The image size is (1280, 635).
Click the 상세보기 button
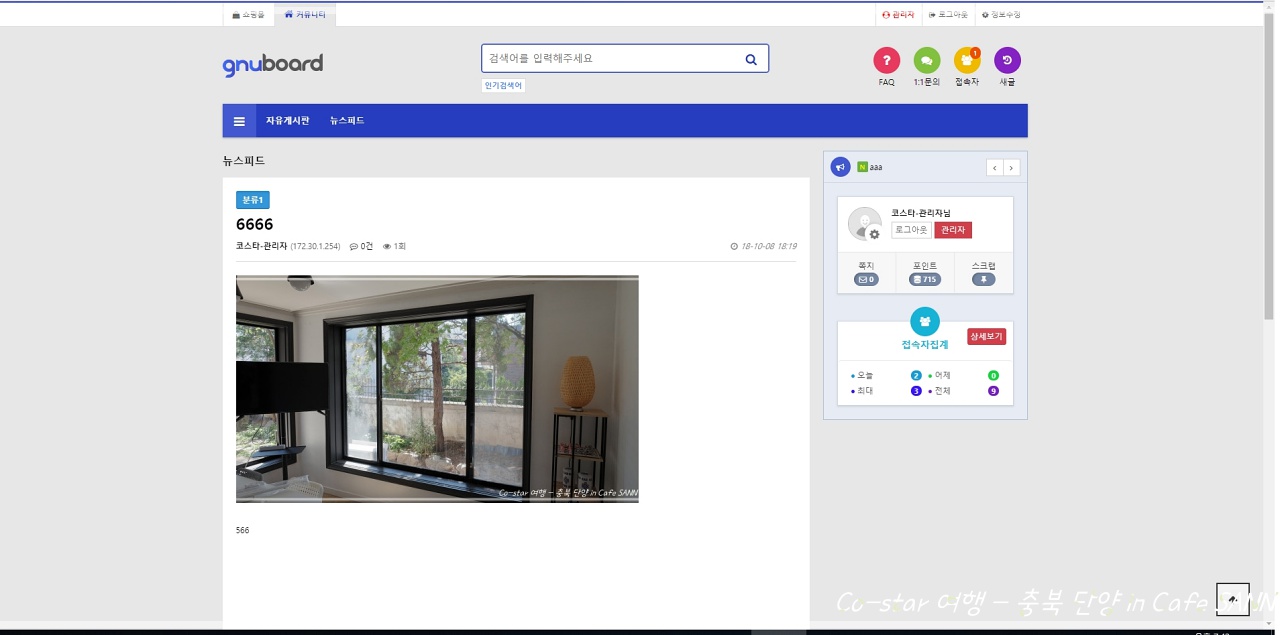click(x=986, y=337)
